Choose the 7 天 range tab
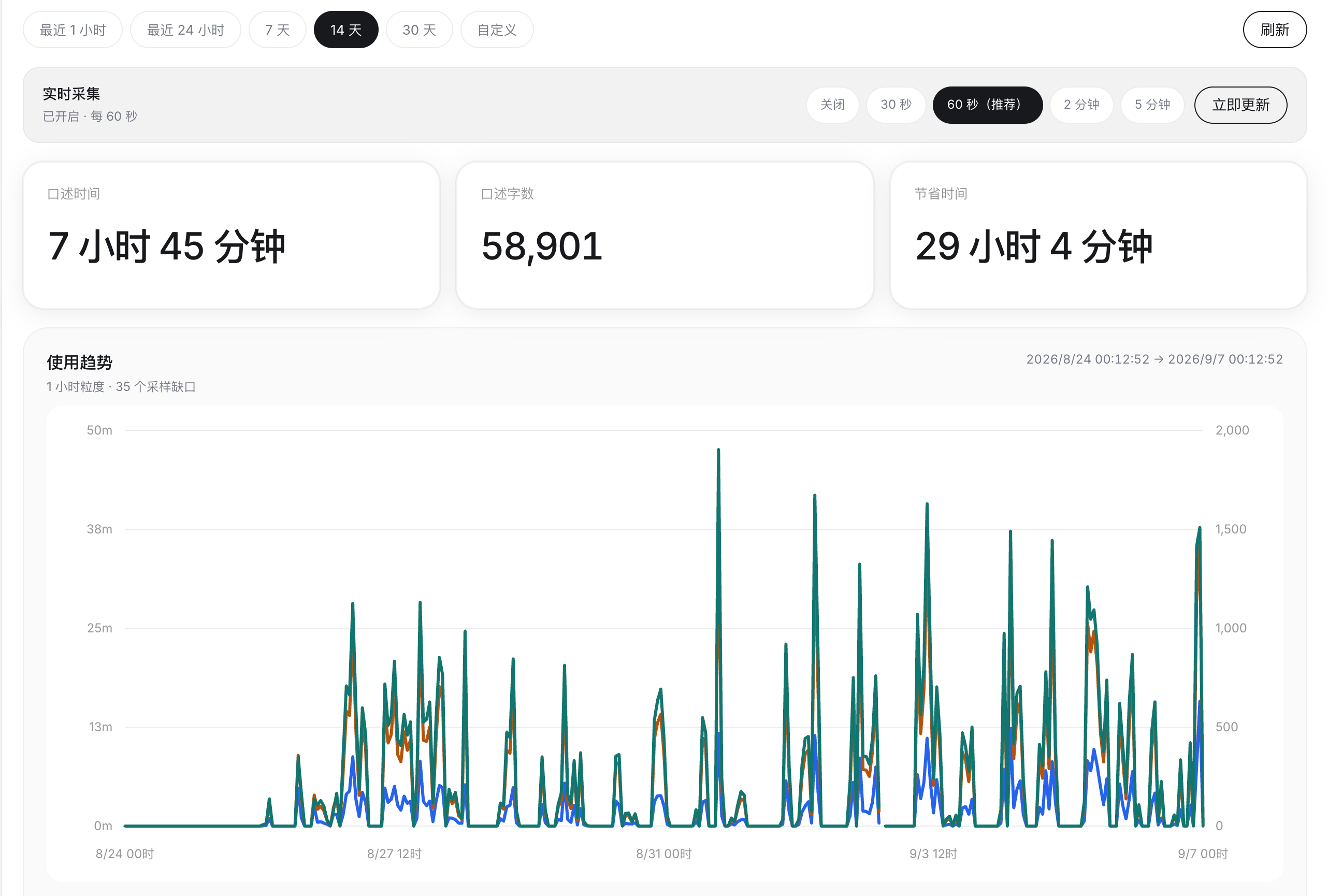The width and height of the screenshot is (1328, 896). point(278,30)
